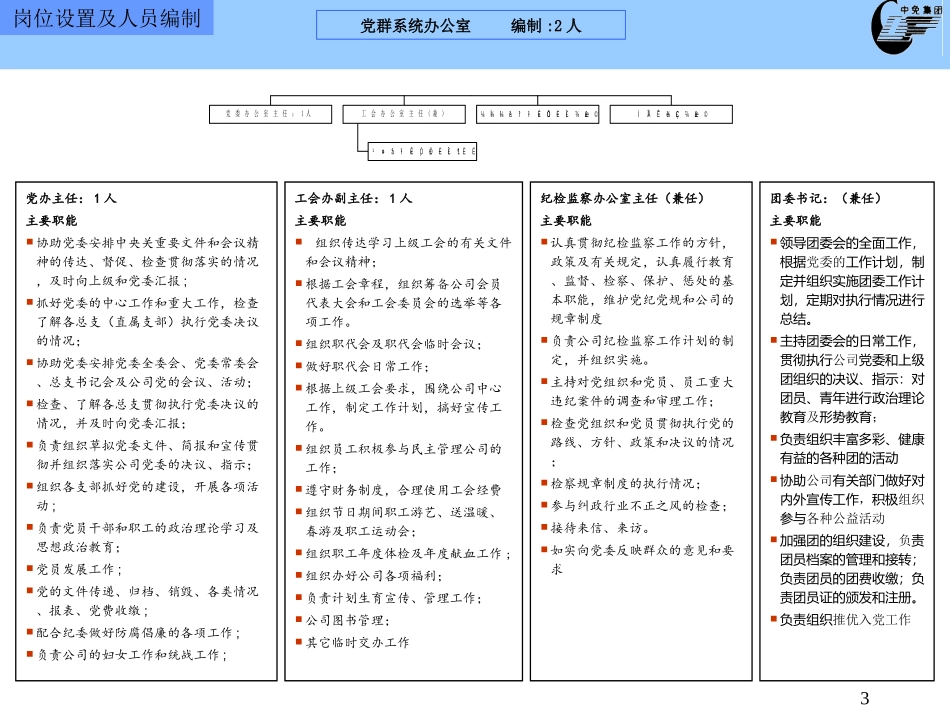
Task: Select bullet 组织员工积极参与民主管理公司的工作
Action: [x=399, y=459]
